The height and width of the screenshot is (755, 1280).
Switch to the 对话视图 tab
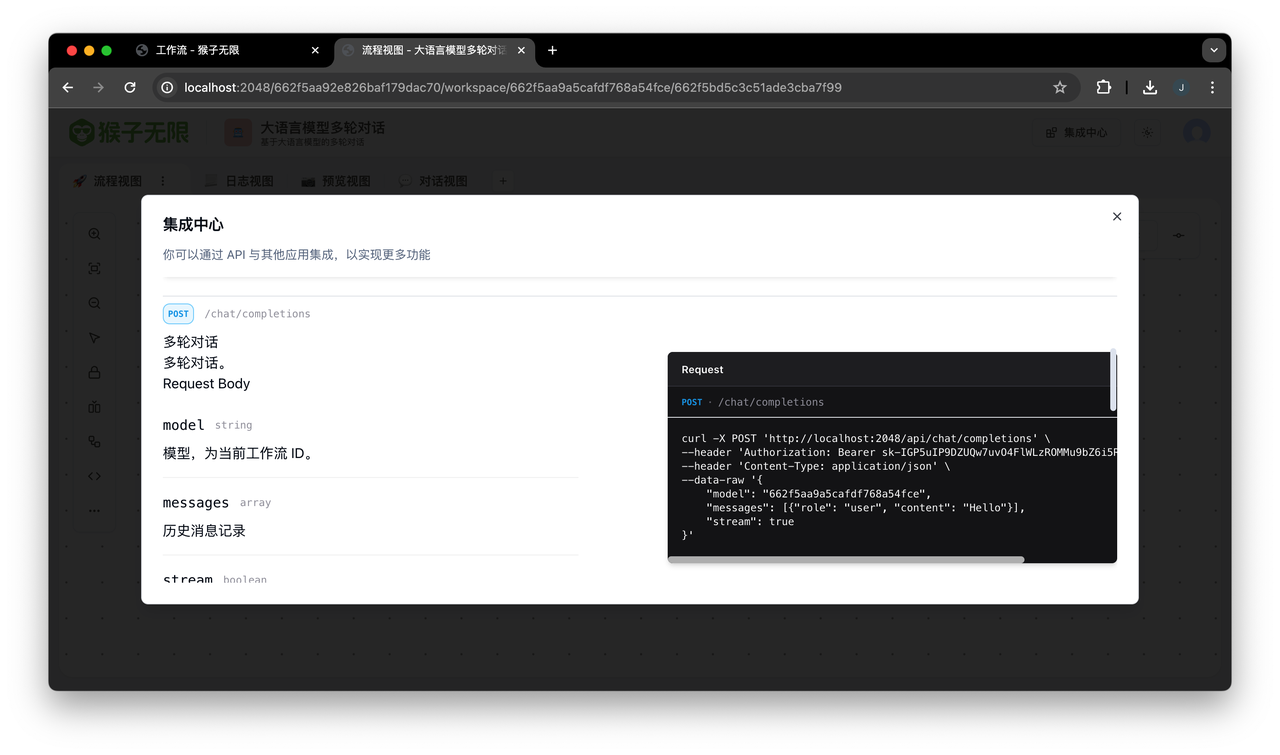click(432, 181)
